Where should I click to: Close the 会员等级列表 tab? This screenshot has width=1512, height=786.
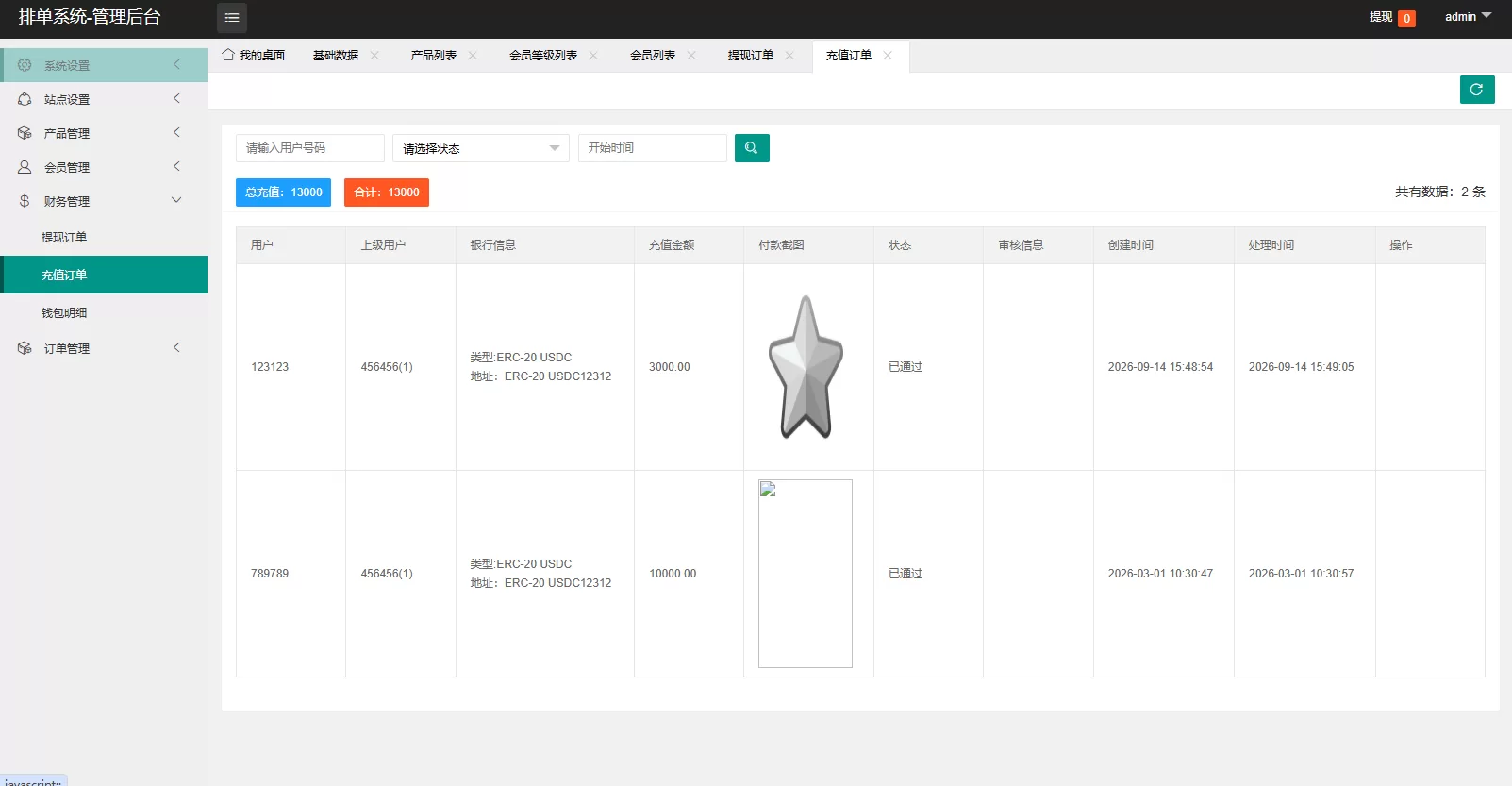(593, 56)
